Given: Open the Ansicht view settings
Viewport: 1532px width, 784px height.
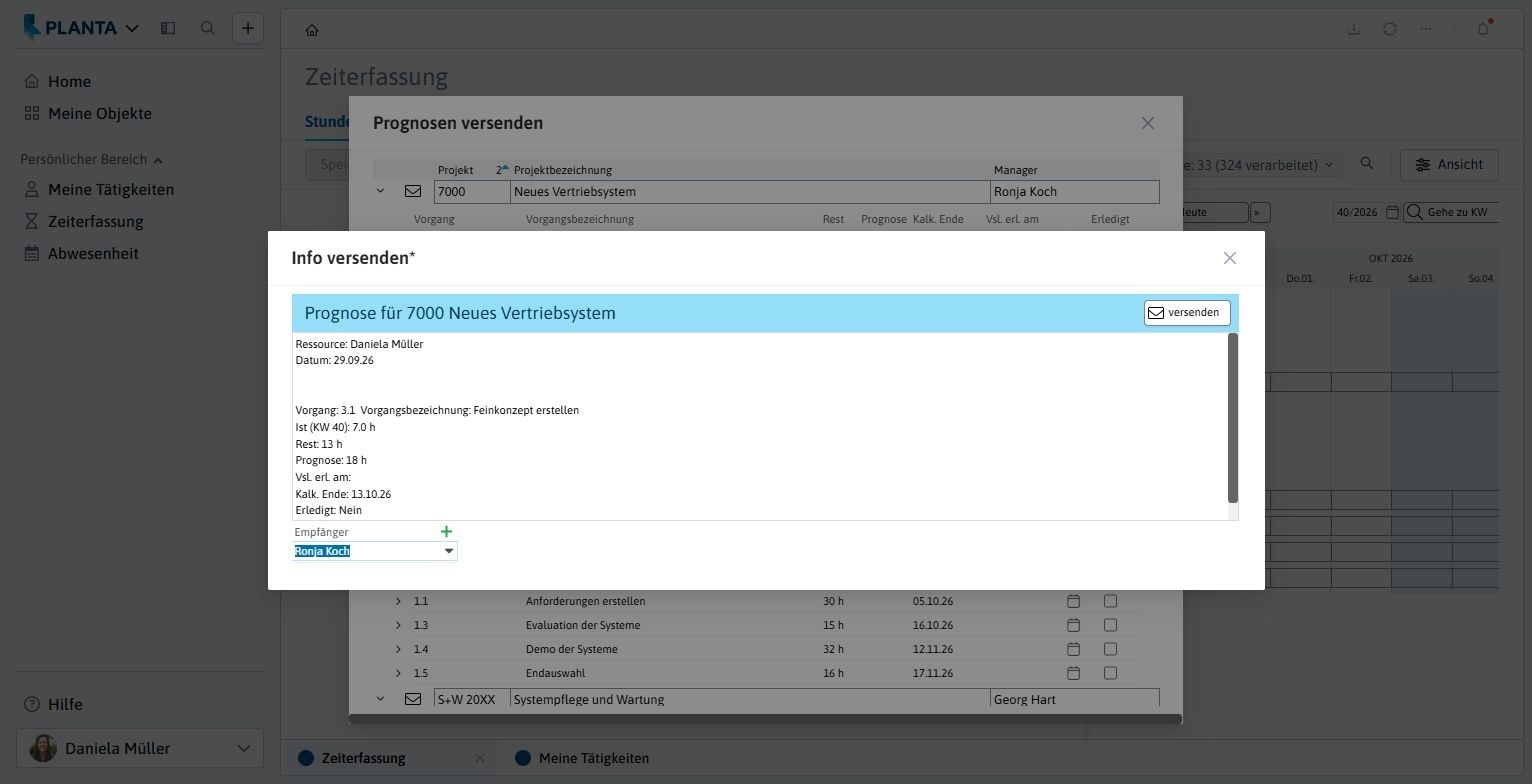Looking at the screenshot, I should tap(1449, 165).
